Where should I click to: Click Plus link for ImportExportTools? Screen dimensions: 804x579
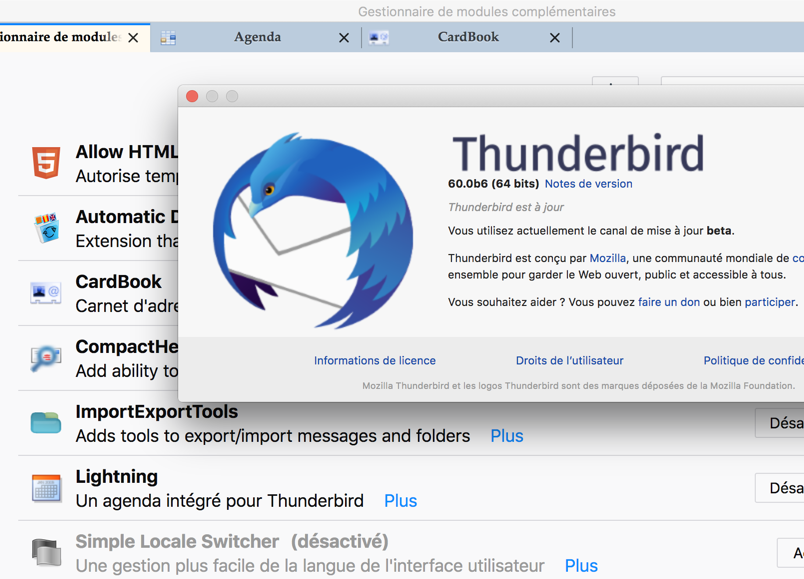tap(507, 436)
